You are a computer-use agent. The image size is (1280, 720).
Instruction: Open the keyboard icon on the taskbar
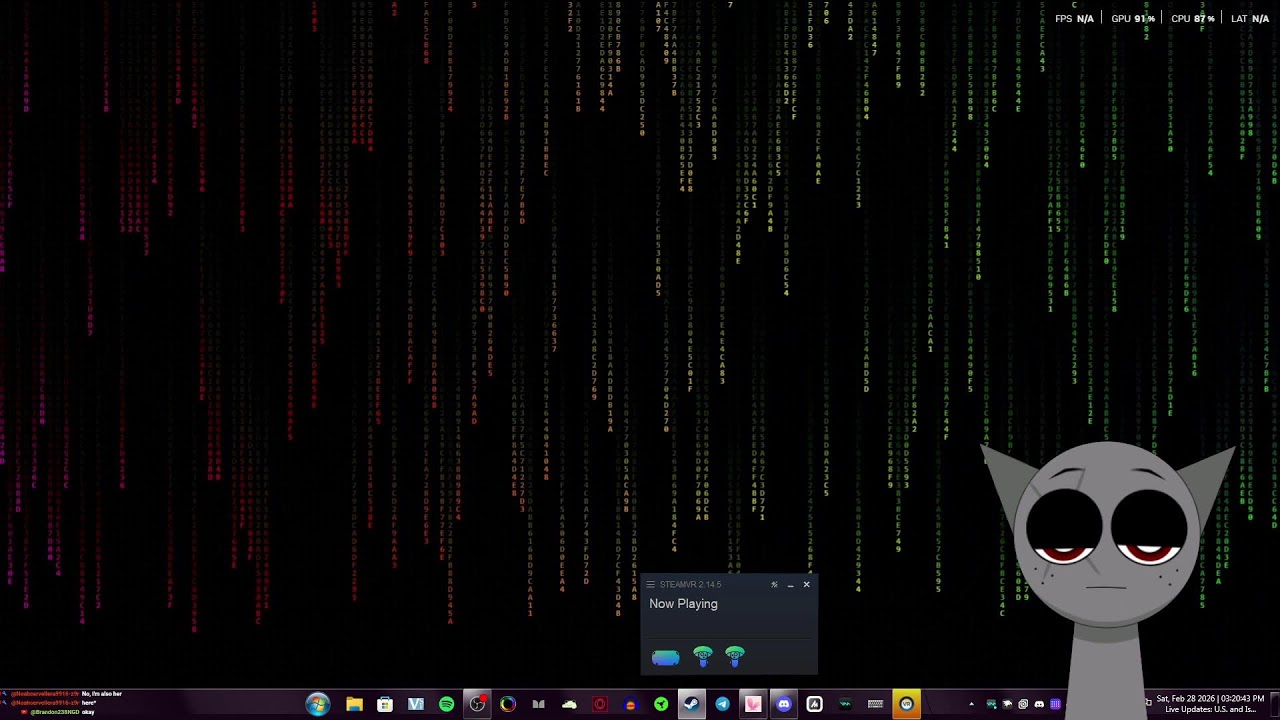click(x=876, y=704)
